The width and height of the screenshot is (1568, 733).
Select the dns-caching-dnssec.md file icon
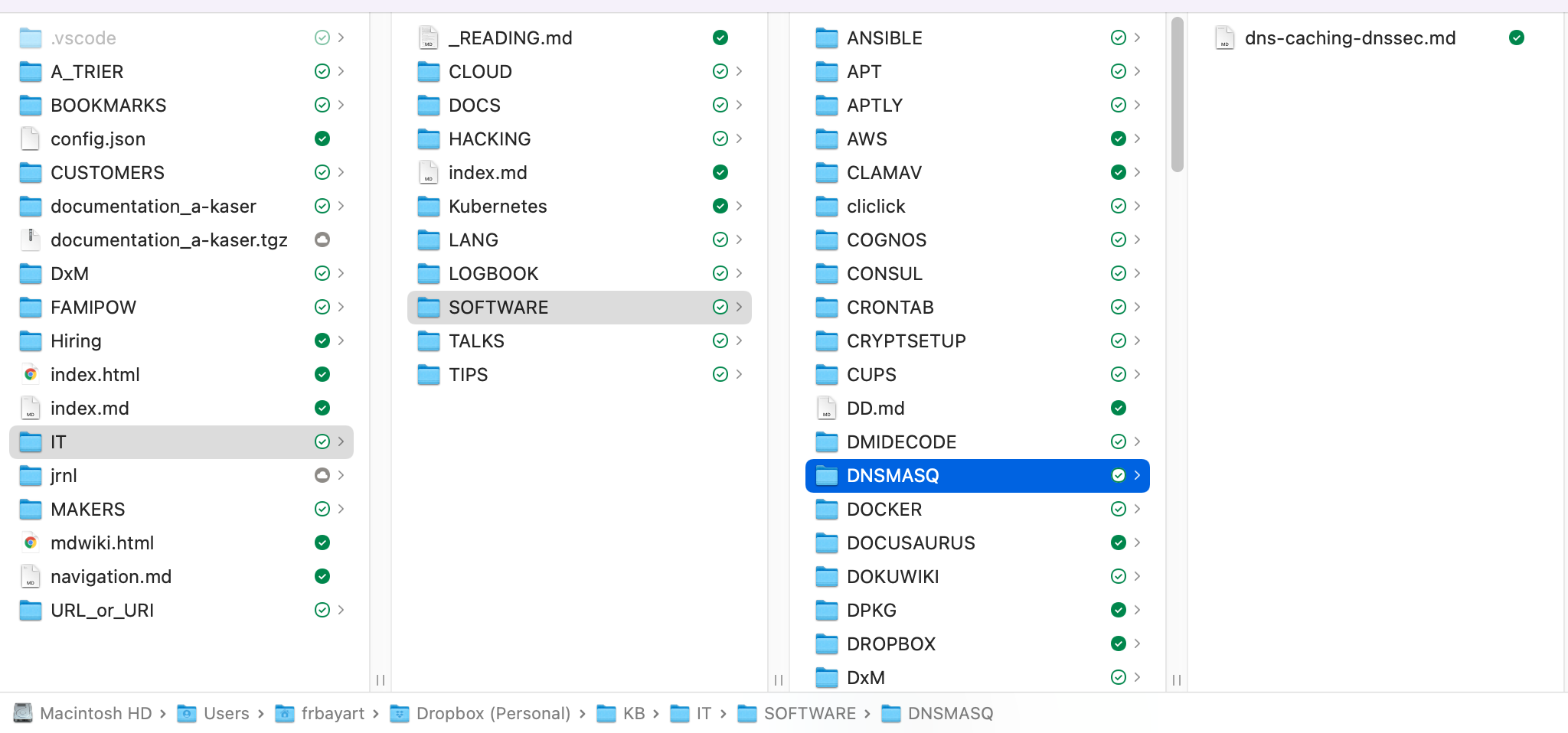[x=1224, y=37]
